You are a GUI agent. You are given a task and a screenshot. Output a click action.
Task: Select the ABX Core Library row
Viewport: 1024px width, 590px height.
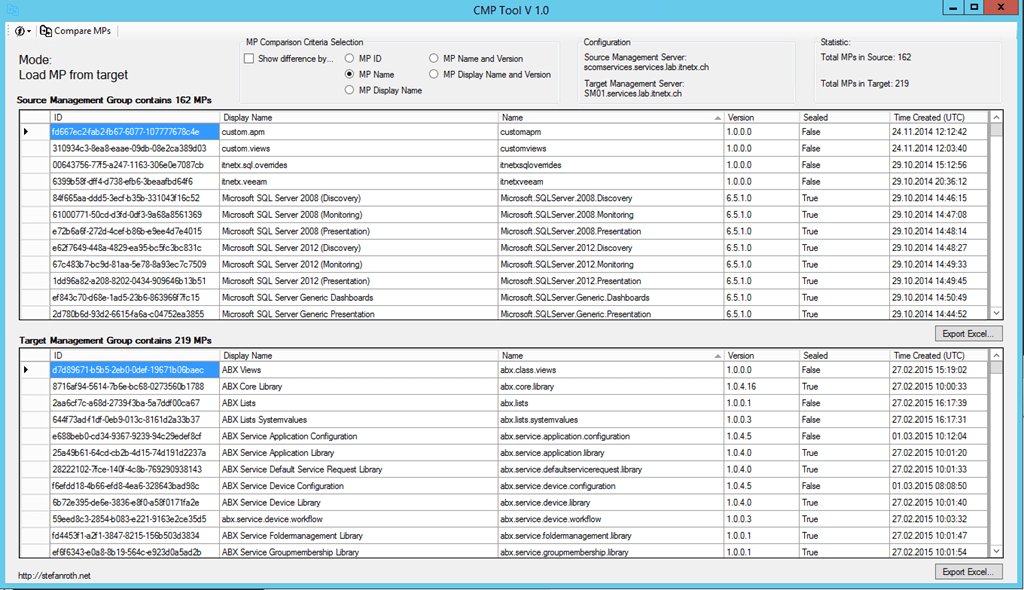(300, 386)
